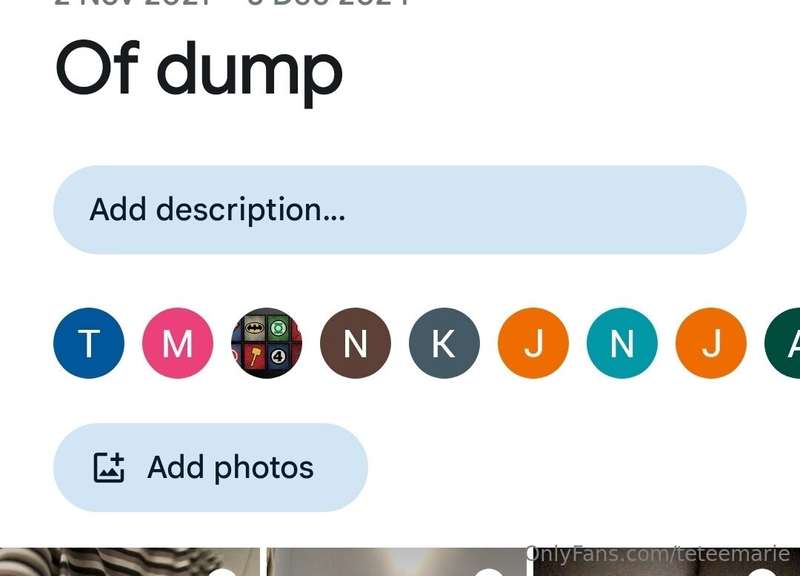Click orange J avatar beside green A avatar
The height and width of the screenshot is (576, 800).
[x=711, y=343]
